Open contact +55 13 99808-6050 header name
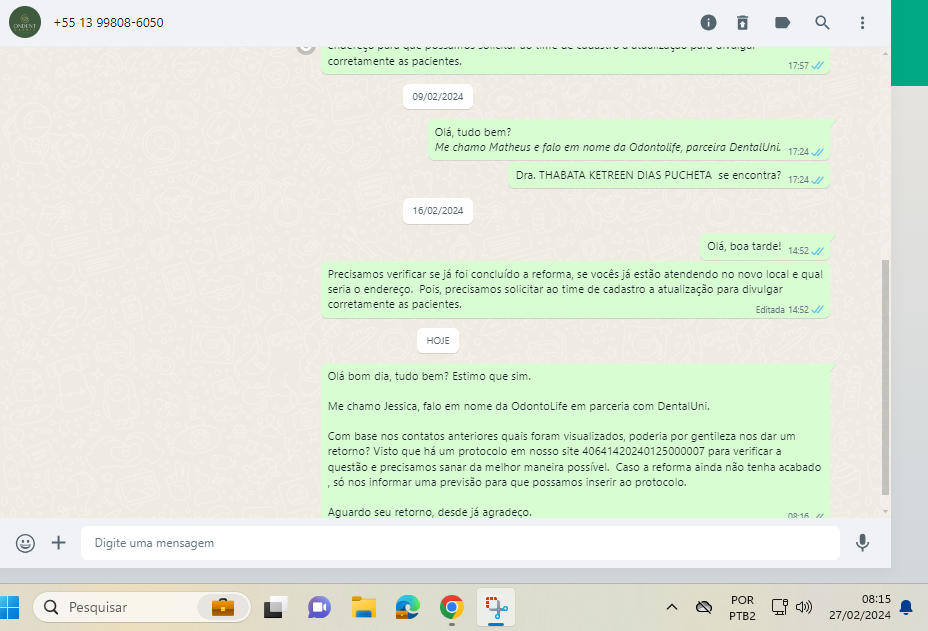The image size is (928, 631). click(108, 22)
